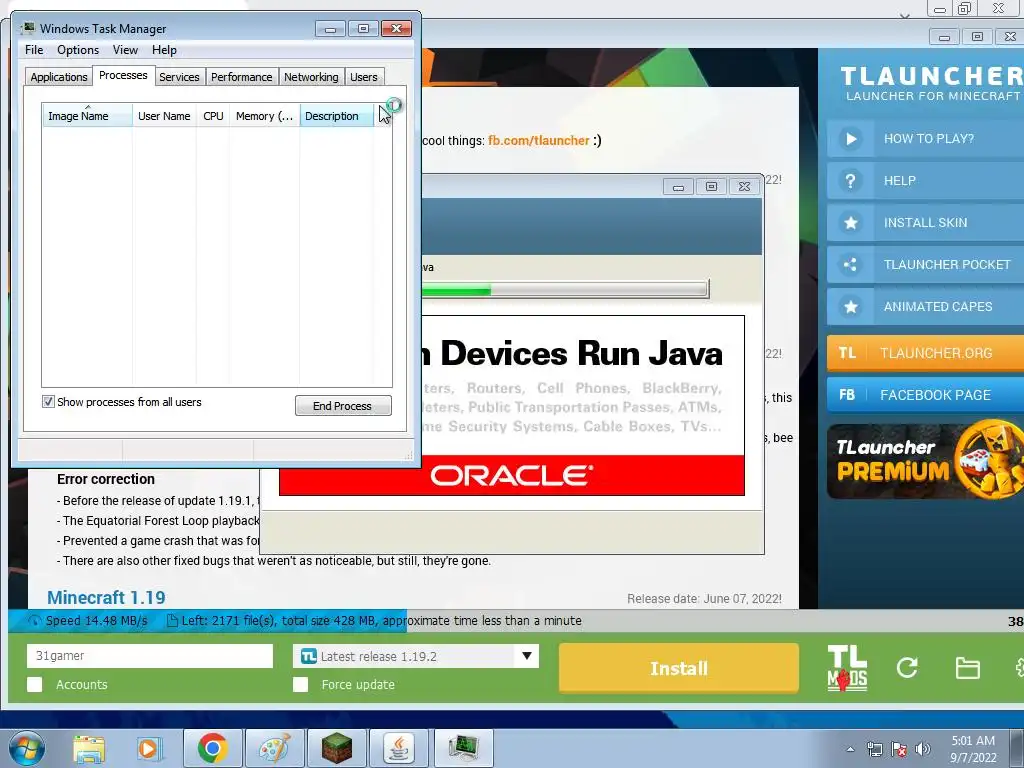Open the Latest release 1.19.2 combo box
The image size is (1024, 768).
click(x=416, y=656)
